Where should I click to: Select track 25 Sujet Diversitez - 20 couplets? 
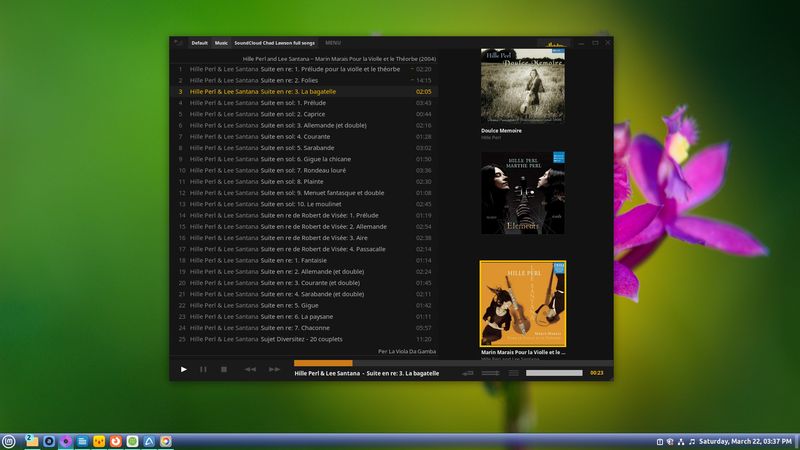coord(305,339)
